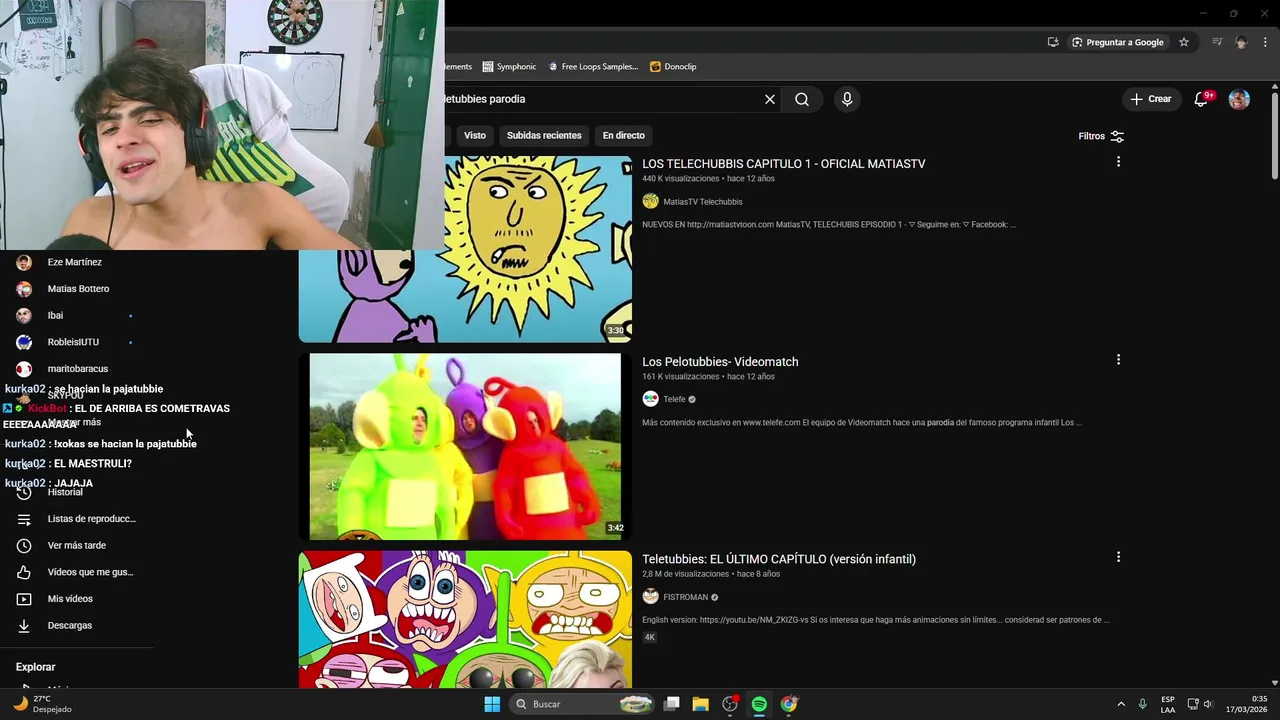The image size is (1280, 720).
Task: Clear the YouTube search box
Action: tap(769, 99)
